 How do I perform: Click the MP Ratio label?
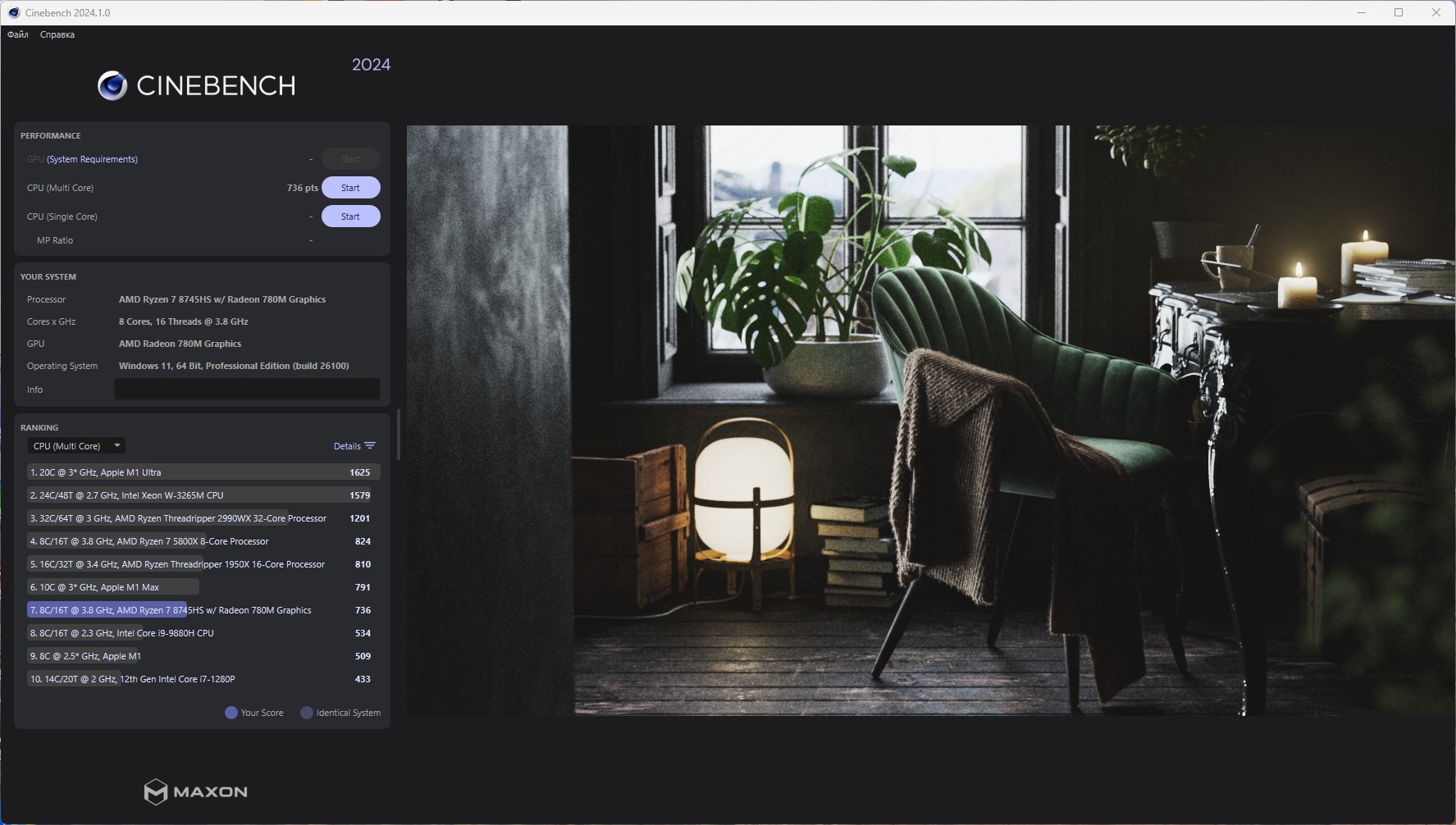click(55, 240)
